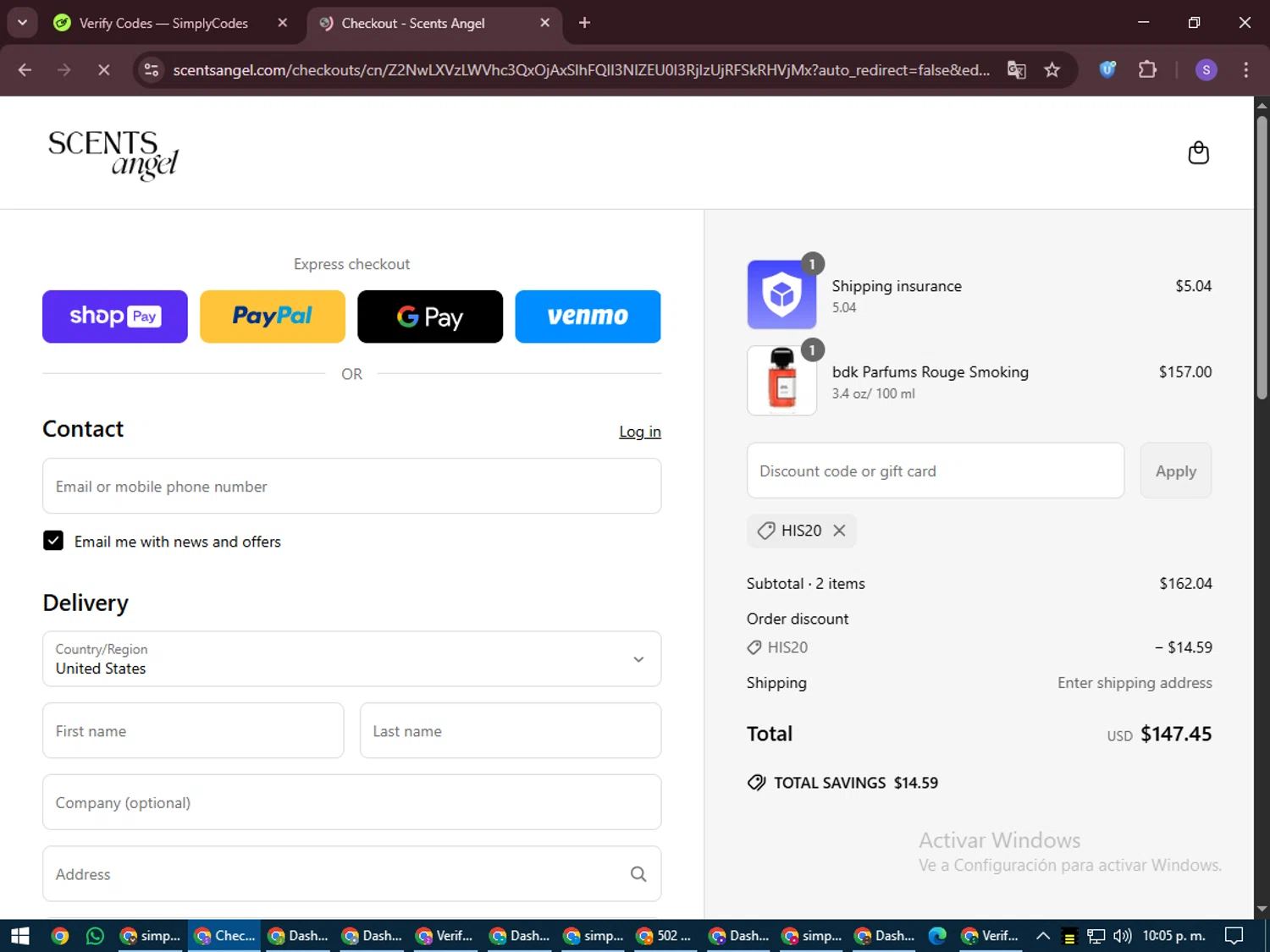The height and width of the screenshot is (952, 1270).
Task: Click the Enter shipping address text
Action: click(x=1135, y=683)
